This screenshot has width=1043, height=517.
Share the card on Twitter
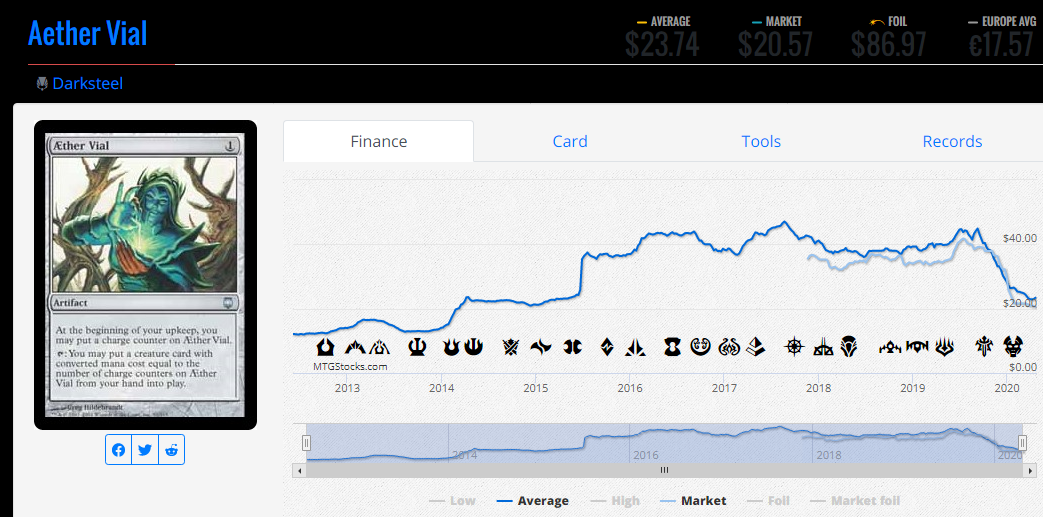(146, 450)
